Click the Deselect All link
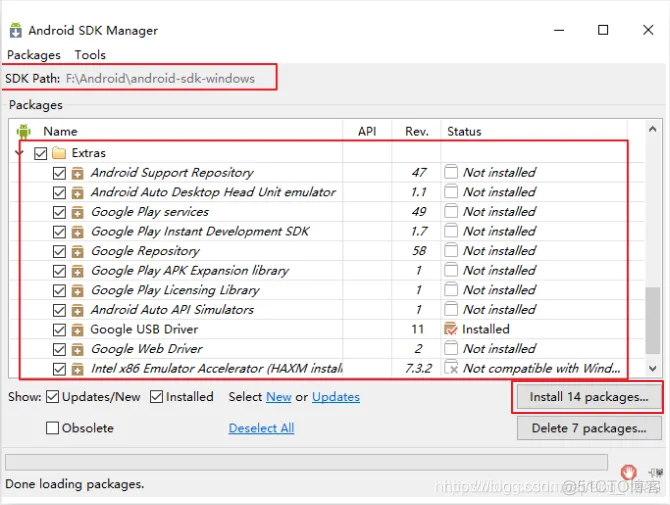Viewport: 670px width, 505px height. [x=261, y=428]
